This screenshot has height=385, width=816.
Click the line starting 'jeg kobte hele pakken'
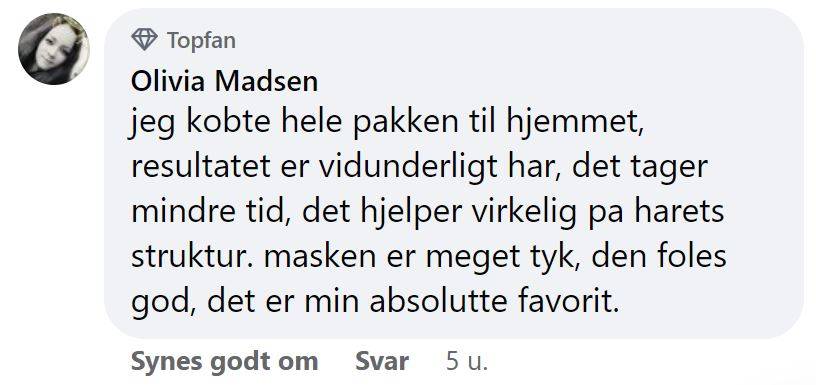coord(388,125)
